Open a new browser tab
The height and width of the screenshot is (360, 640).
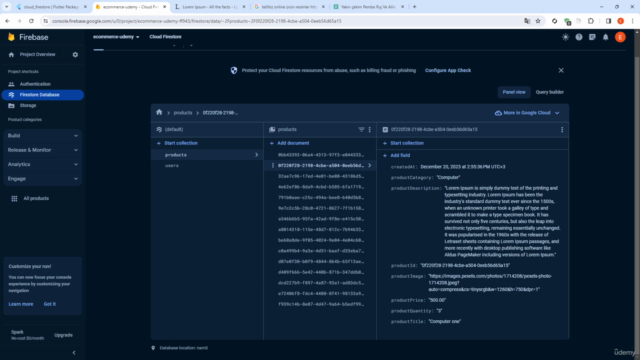pos(414,7)
